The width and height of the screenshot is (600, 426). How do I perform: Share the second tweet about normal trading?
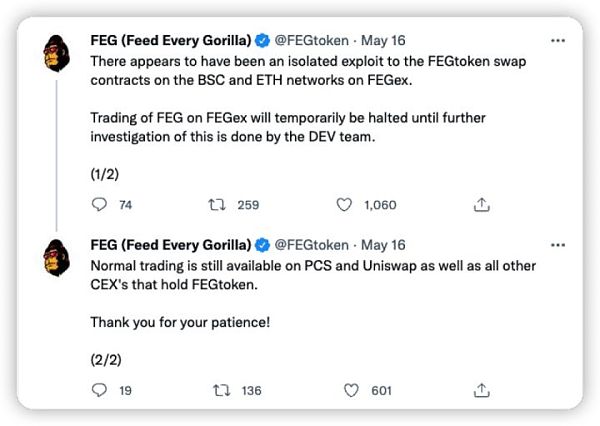click(481, 390)
